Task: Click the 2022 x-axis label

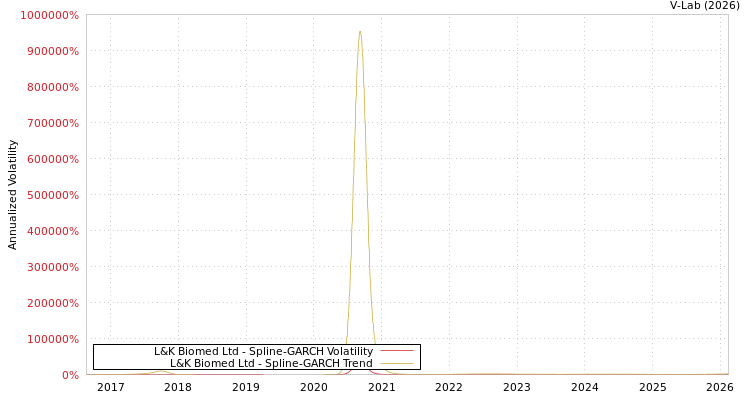Action: point(449,387)
